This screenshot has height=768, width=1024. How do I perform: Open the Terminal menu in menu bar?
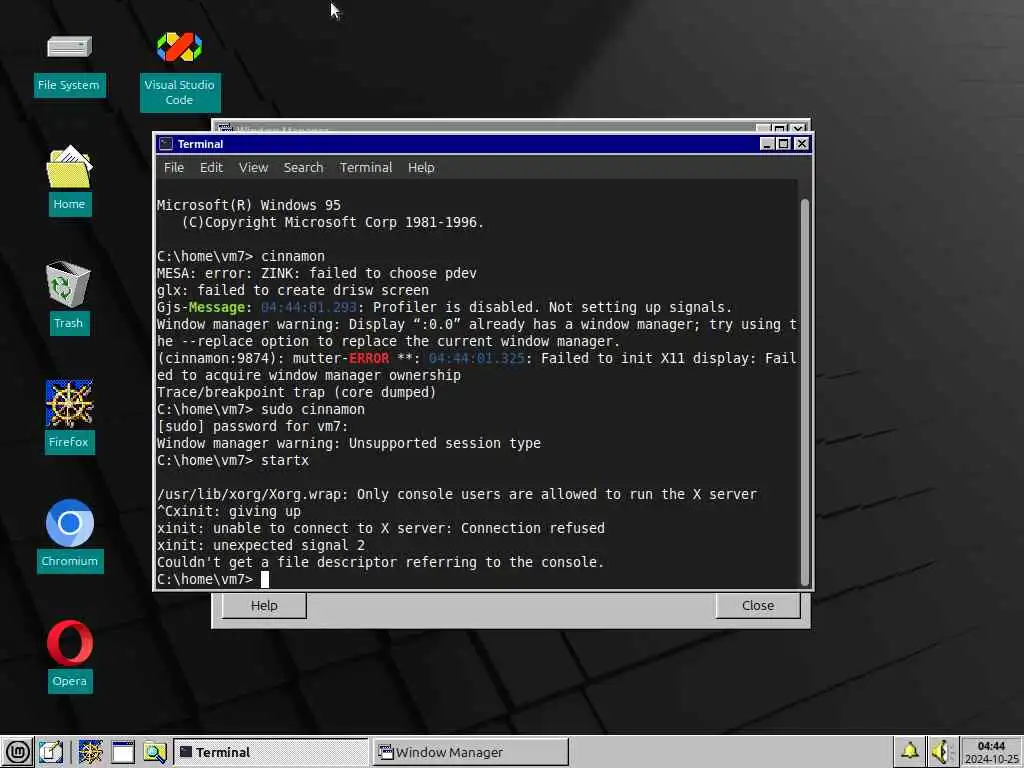click(x=366, y=167)
